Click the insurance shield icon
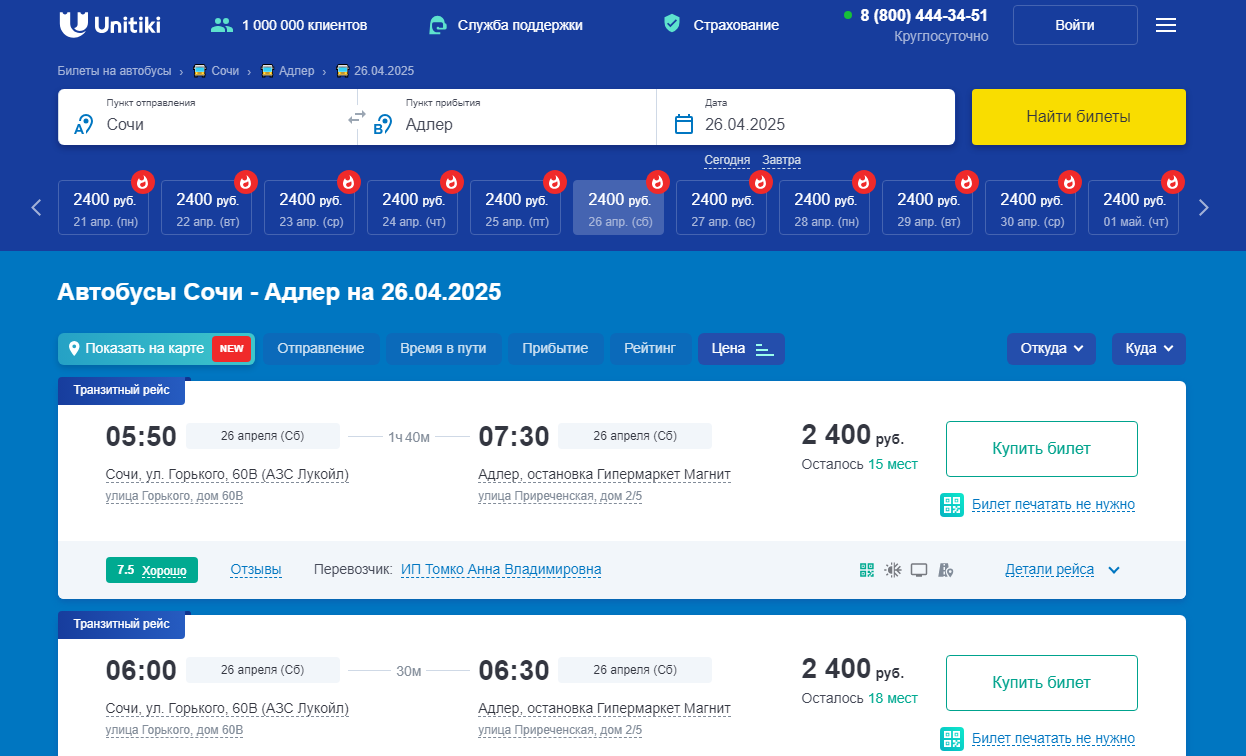The width and height of the screenshot is (1246, 756). click(673, 24)
